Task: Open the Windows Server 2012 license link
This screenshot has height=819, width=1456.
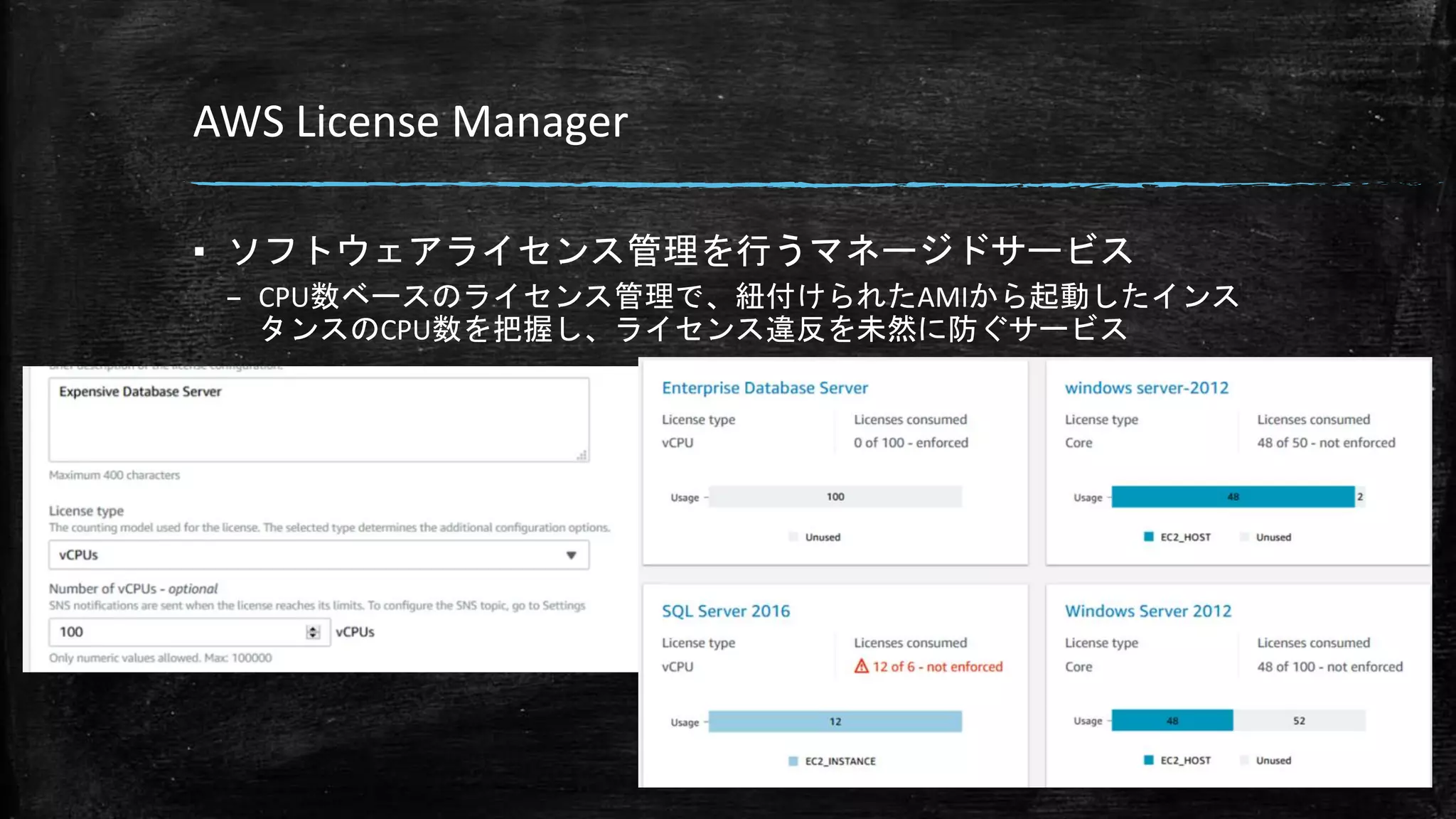Action: click(x=1148, y=611)
